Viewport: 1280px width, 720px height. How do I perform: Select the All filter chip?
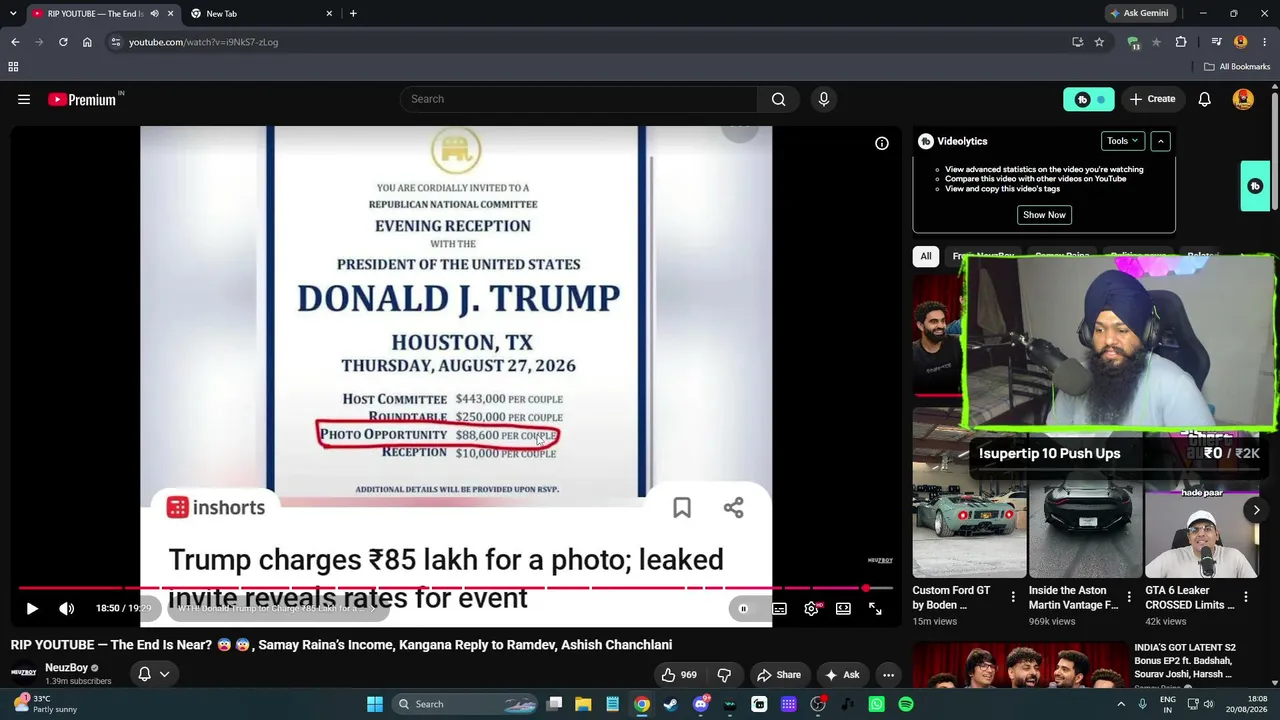click(x=926, y=256)
